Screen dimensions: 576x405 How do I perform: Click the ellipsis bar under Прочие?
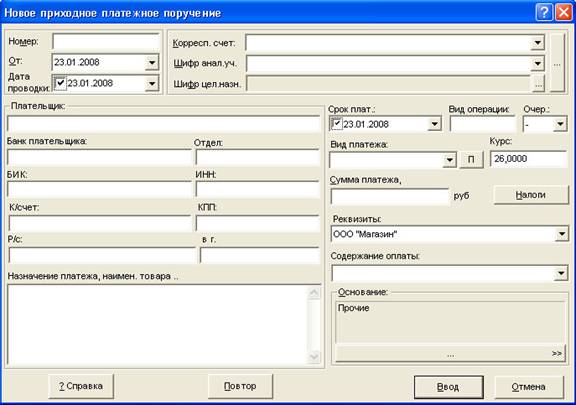tap(450, 354)
